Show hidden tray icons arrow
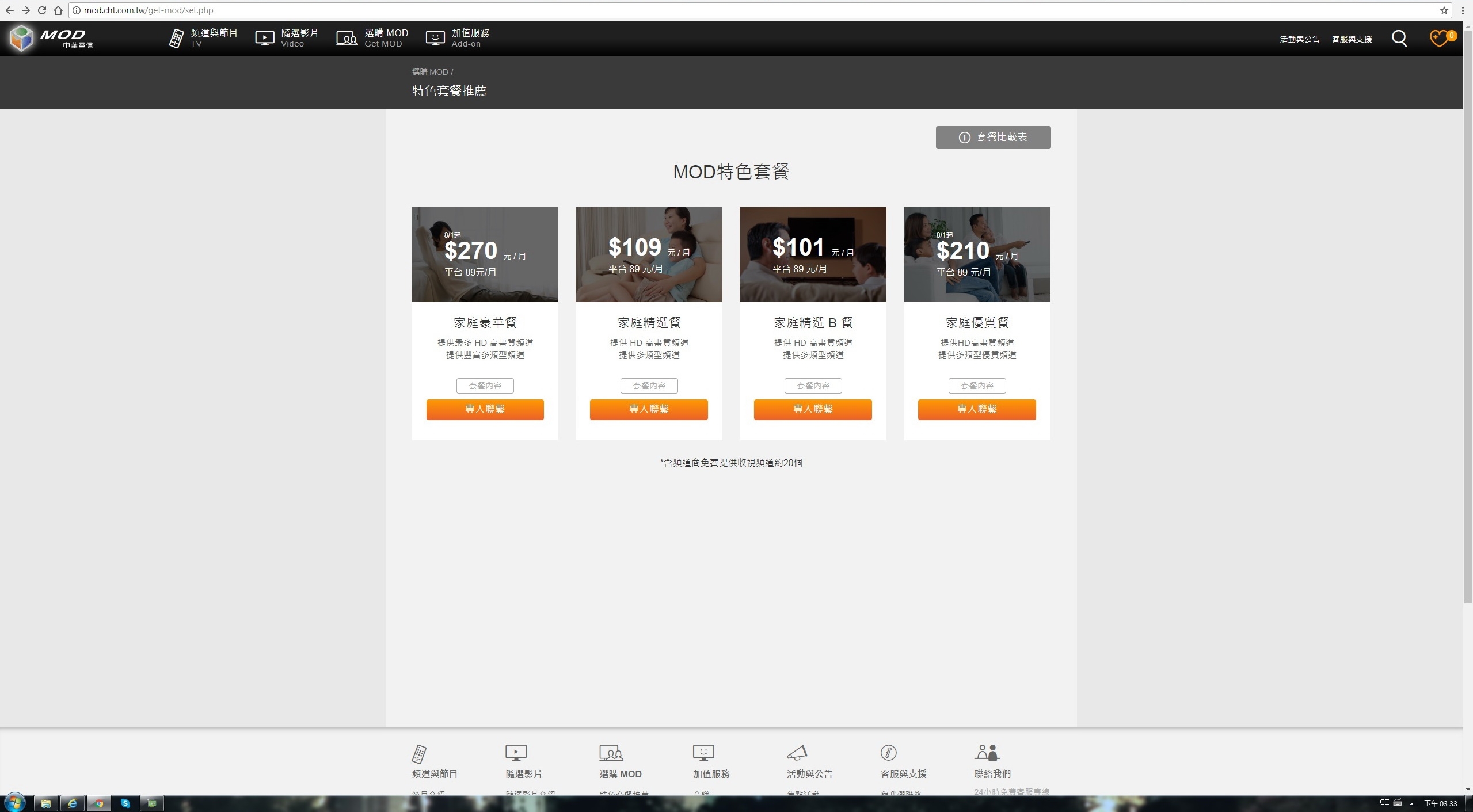The image size is (1473, 812). pos(1411,803)
